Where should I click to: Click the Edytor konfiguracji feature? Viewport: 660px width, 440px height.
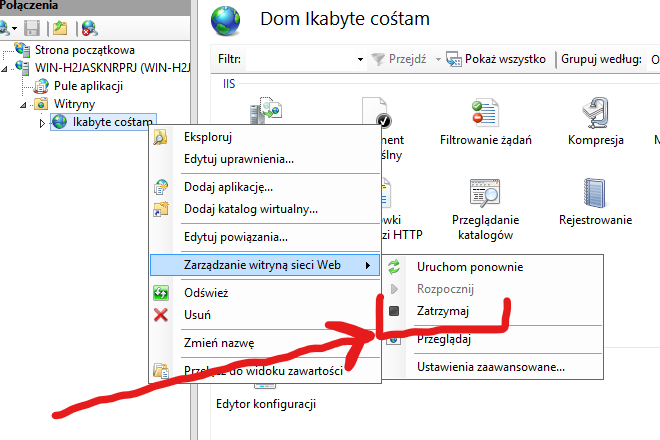pyautogui.click(x=266, y=403)
